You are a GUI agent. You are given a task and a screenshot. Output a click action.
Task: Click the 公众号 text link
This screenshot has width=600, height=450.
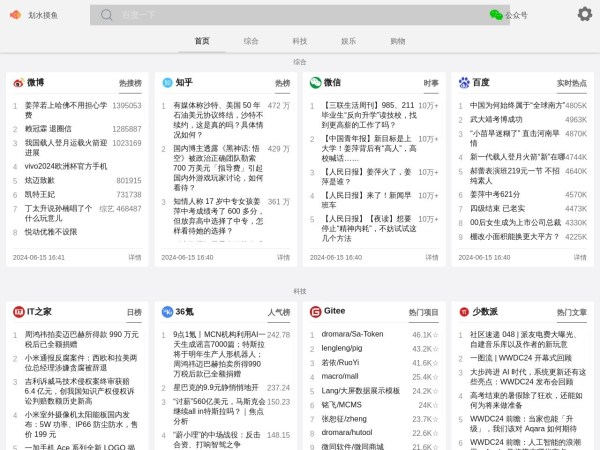(516, 15)
